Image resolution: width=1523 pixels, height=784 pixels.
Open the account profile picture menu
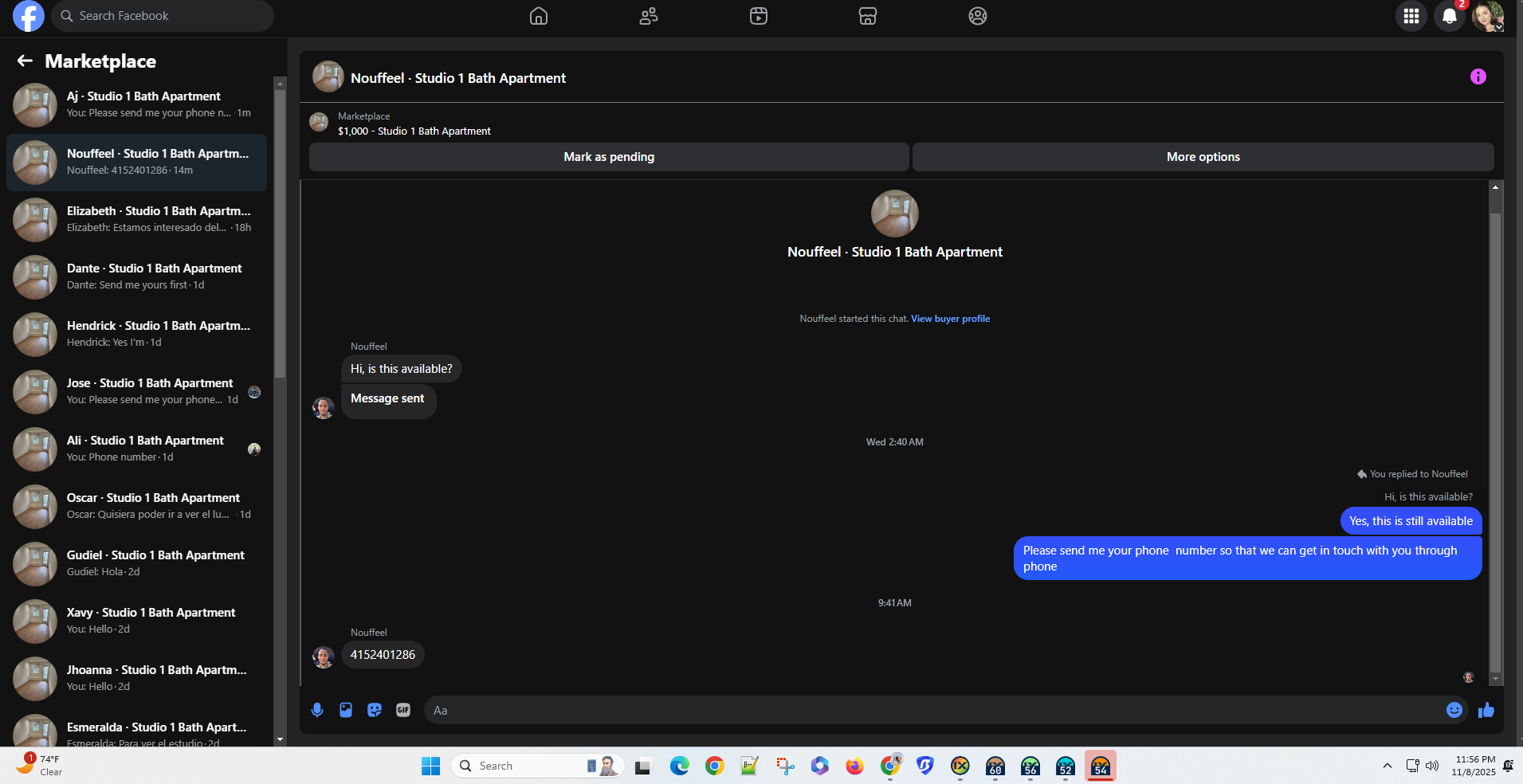point(1488,16)
